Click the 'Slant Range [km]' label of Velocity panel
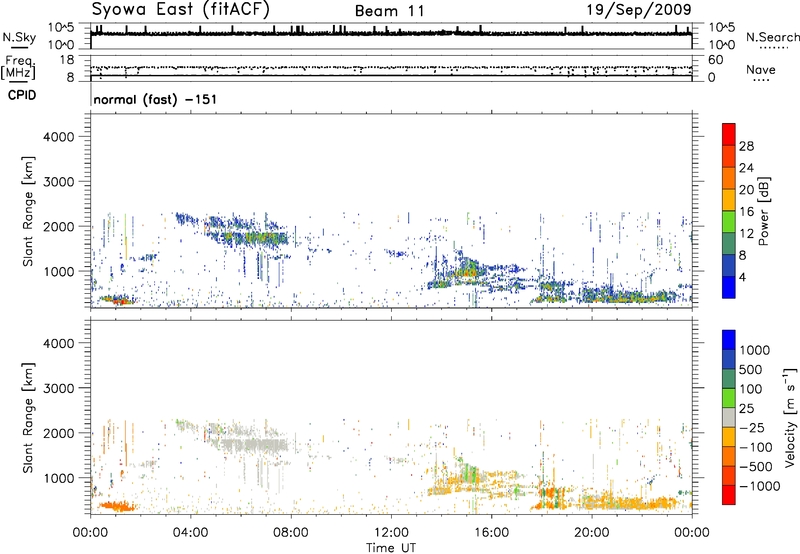This screenshot has height=554, width=800. tap(28, 417)
